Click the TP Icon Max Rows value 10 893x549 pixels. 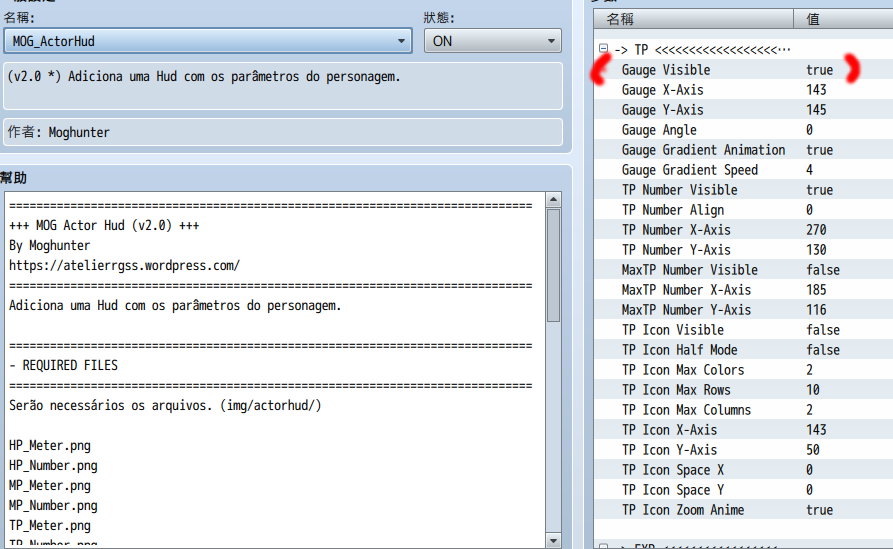pos(813,390)
